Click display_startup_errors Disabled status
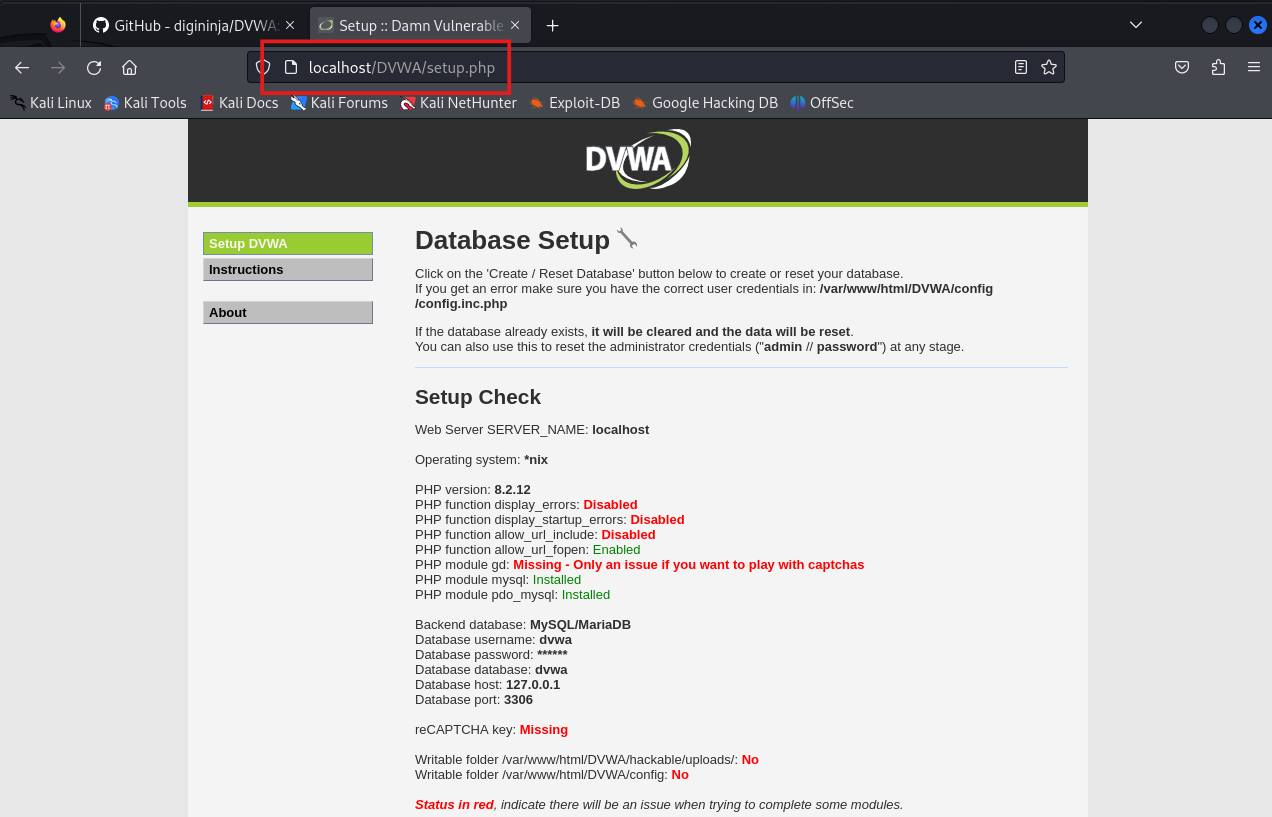 [x=657, y=520]
